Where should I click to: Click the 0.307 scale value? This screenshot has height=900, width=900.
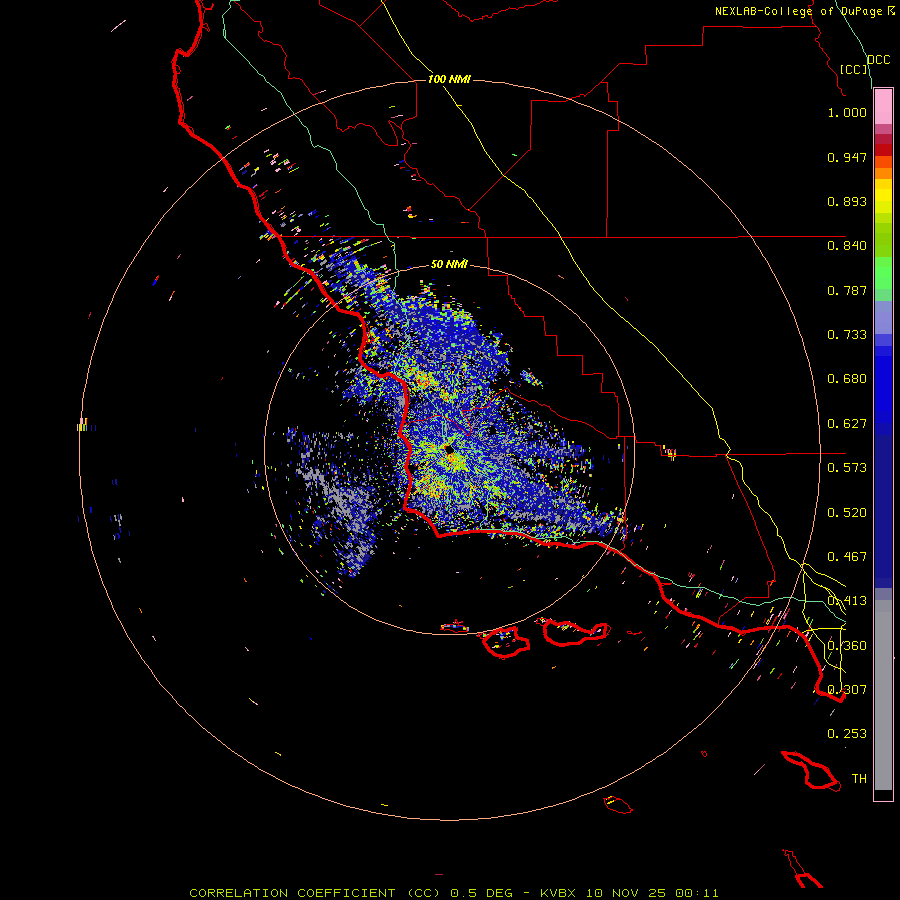pos(847,690)
